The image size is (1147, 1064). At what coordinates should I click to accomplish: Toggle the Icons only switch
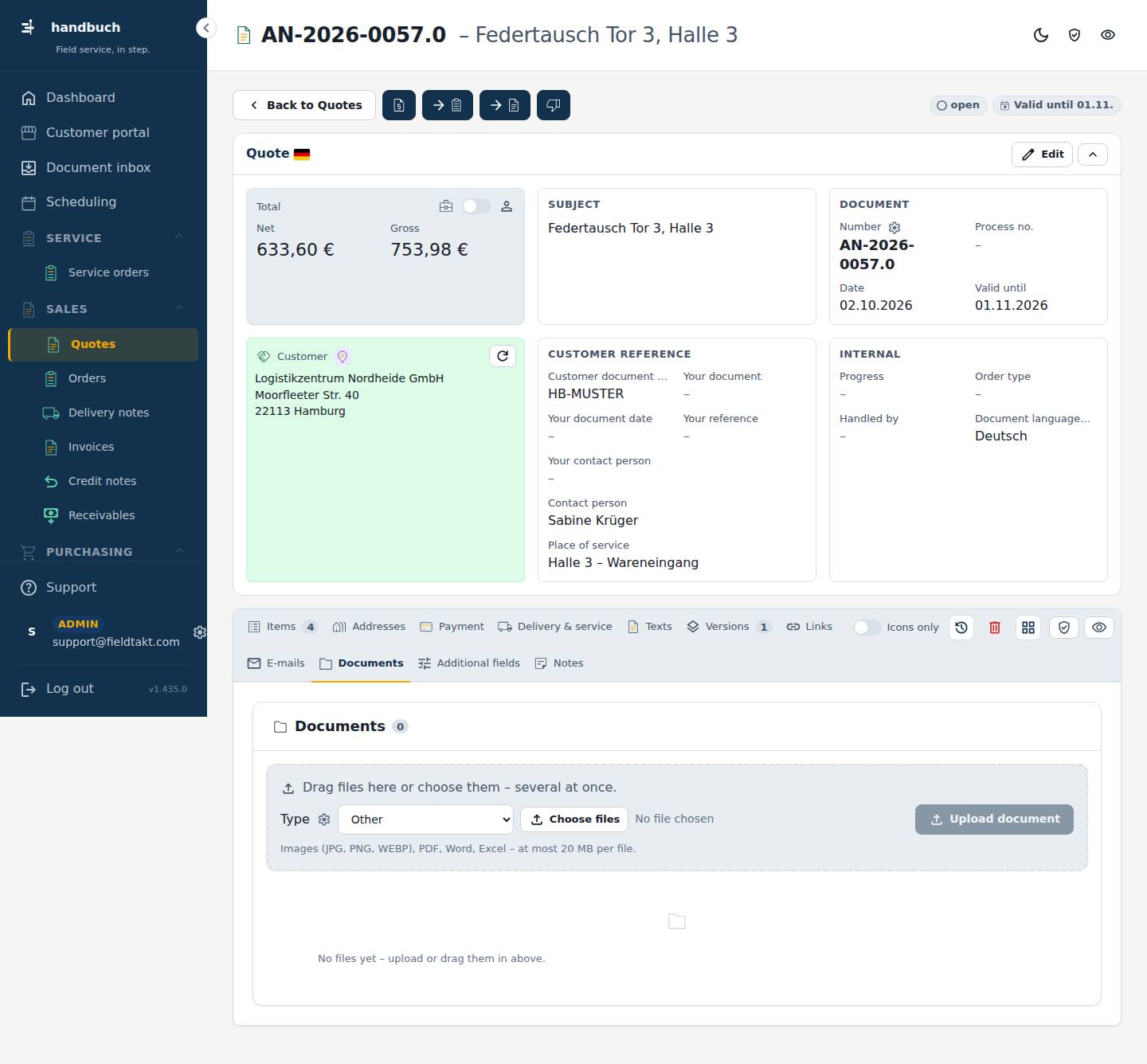(867, 628)
